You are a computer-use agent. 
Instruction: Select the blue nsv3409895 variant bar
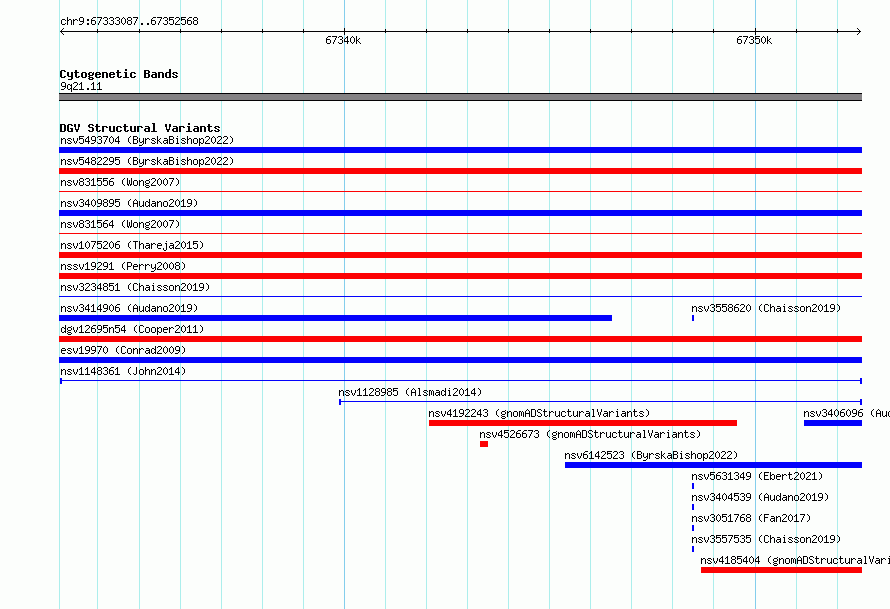point(460,213)
